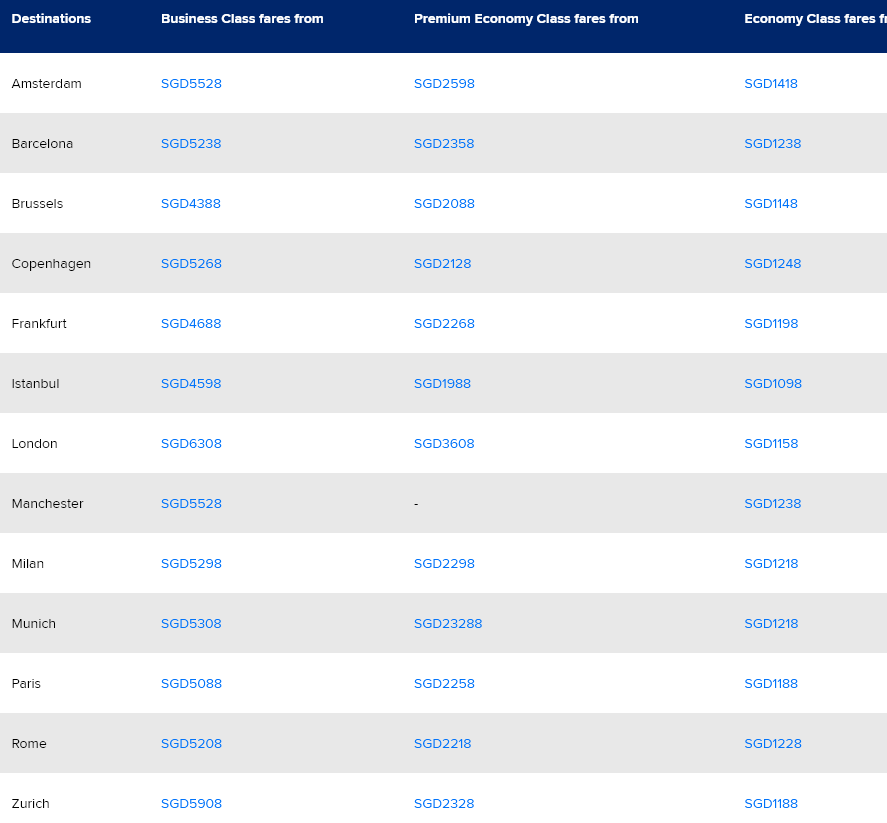Open London Business Class fare SGD6308

(x=191, y=444)
